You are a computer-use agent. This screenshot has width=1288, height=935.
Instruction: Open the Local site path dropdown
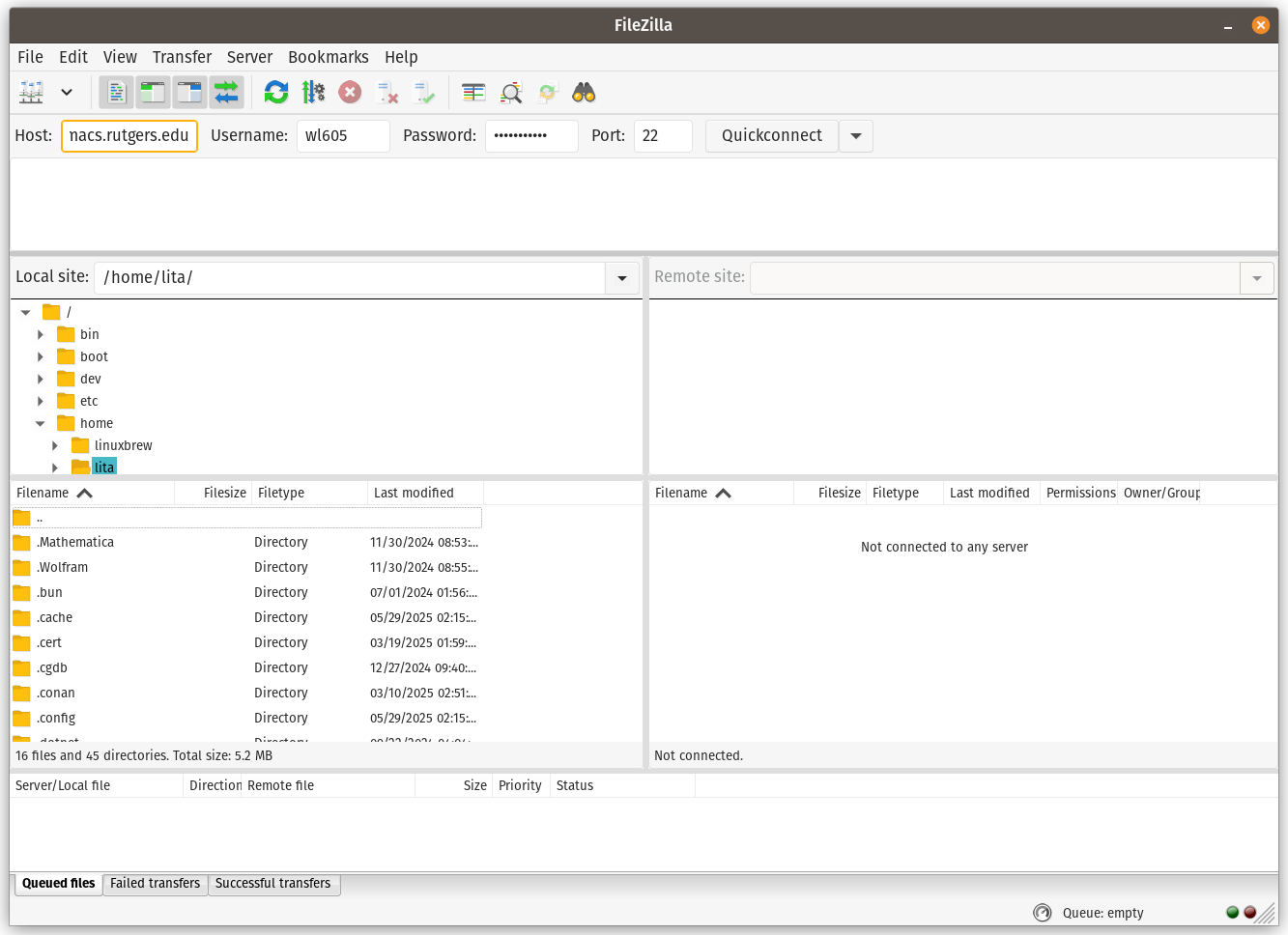(x=622, y=278)
